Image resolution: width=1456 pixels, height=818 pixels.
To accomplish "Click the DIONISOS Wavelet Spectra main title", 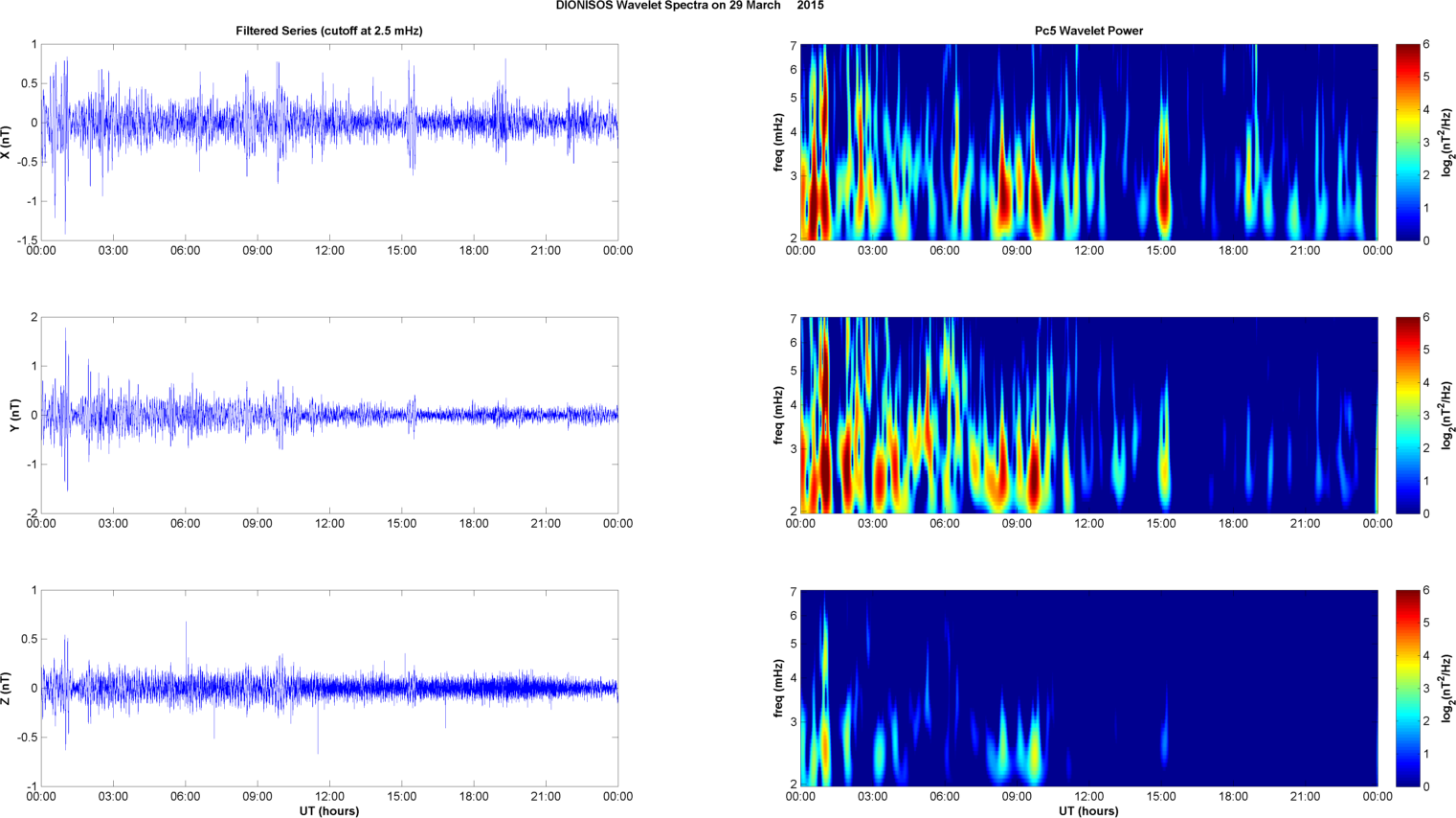I will click(x=689, y=6).
